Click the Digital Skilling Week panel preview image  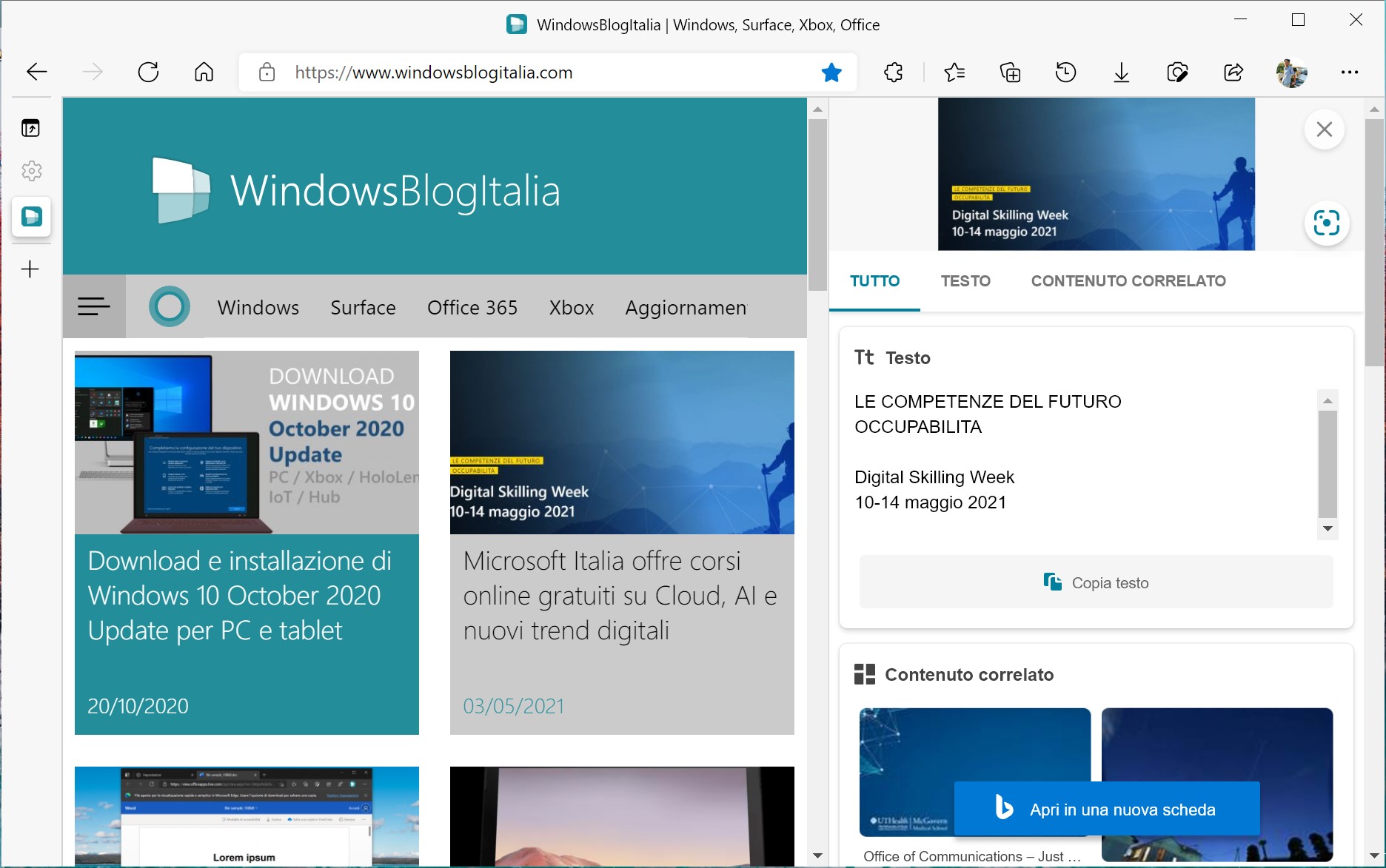pos(1096,174)
